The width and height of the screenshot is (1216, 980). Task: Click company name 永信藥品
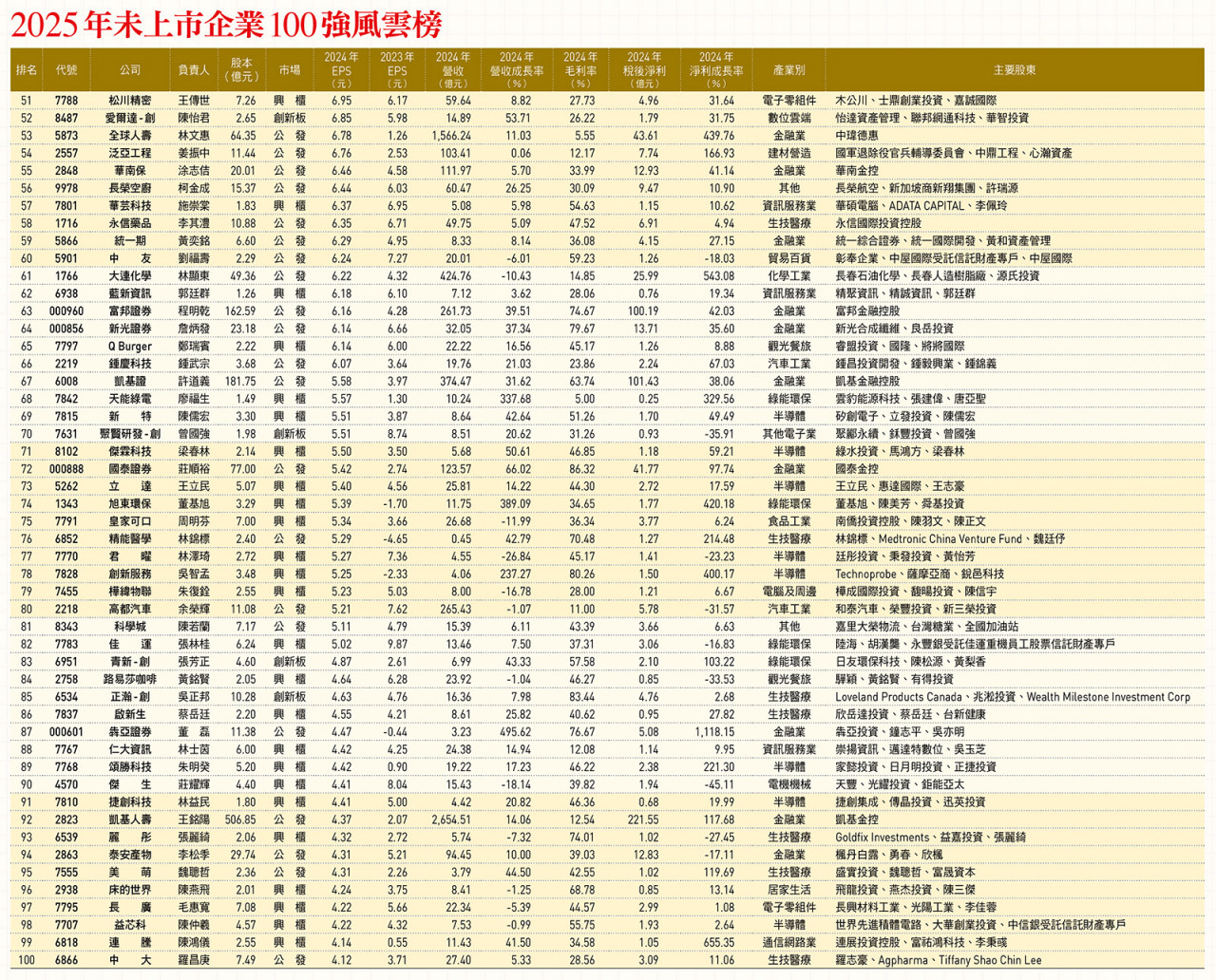129,223
